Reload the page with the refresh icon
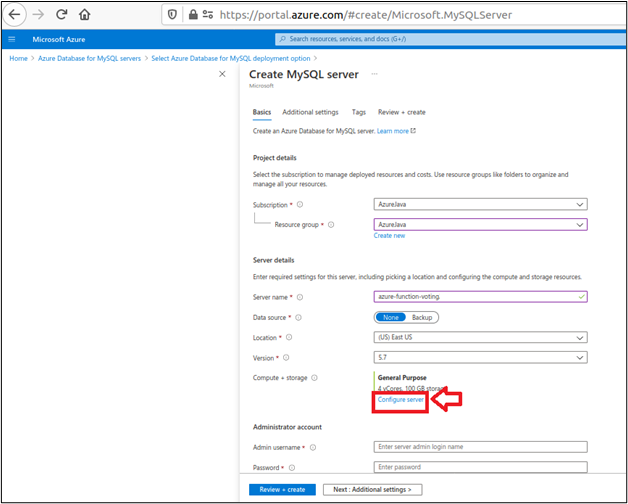 coord(61,15)
